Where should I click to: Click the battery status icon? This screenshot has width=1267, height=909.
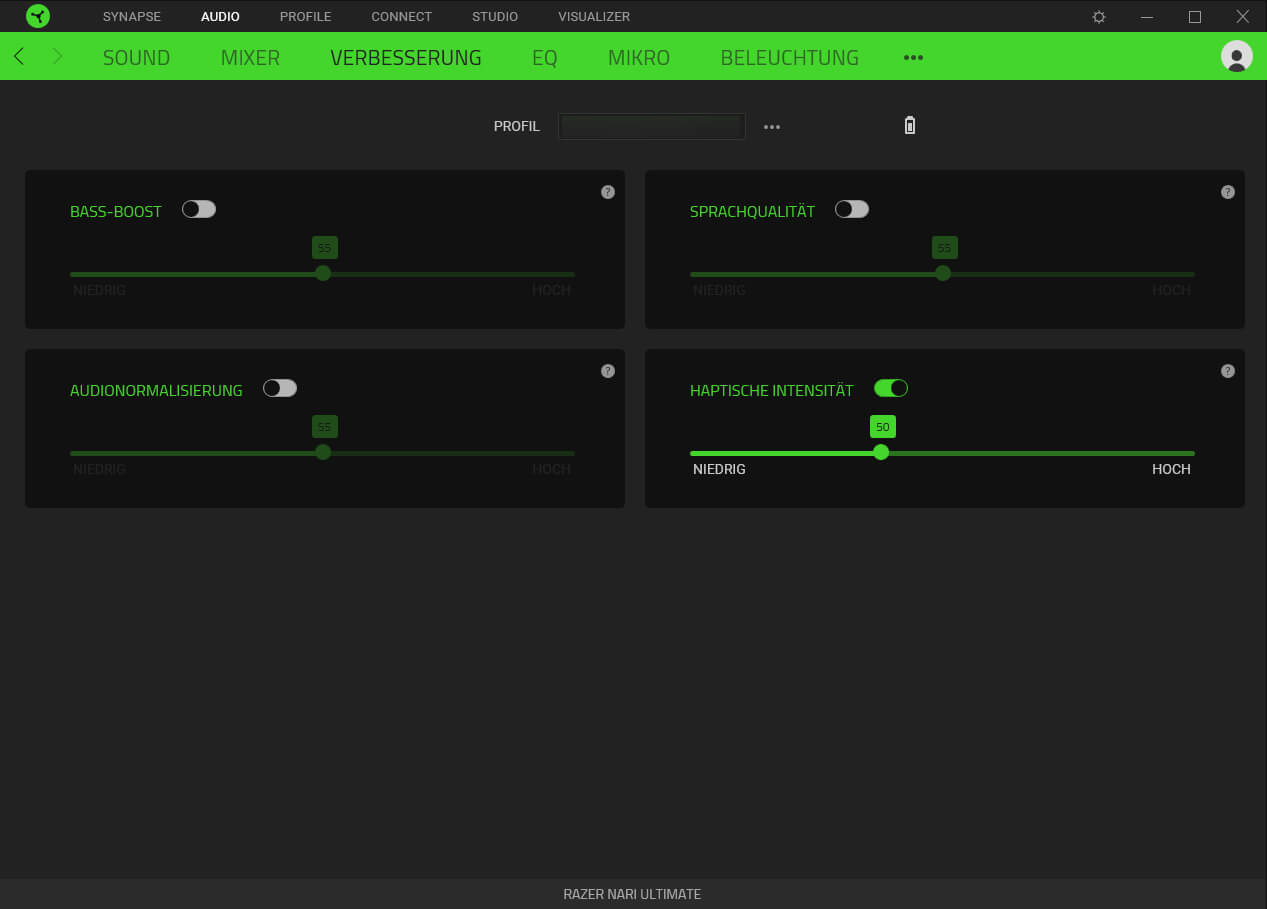pyautogui.click(x=909, y=126)
